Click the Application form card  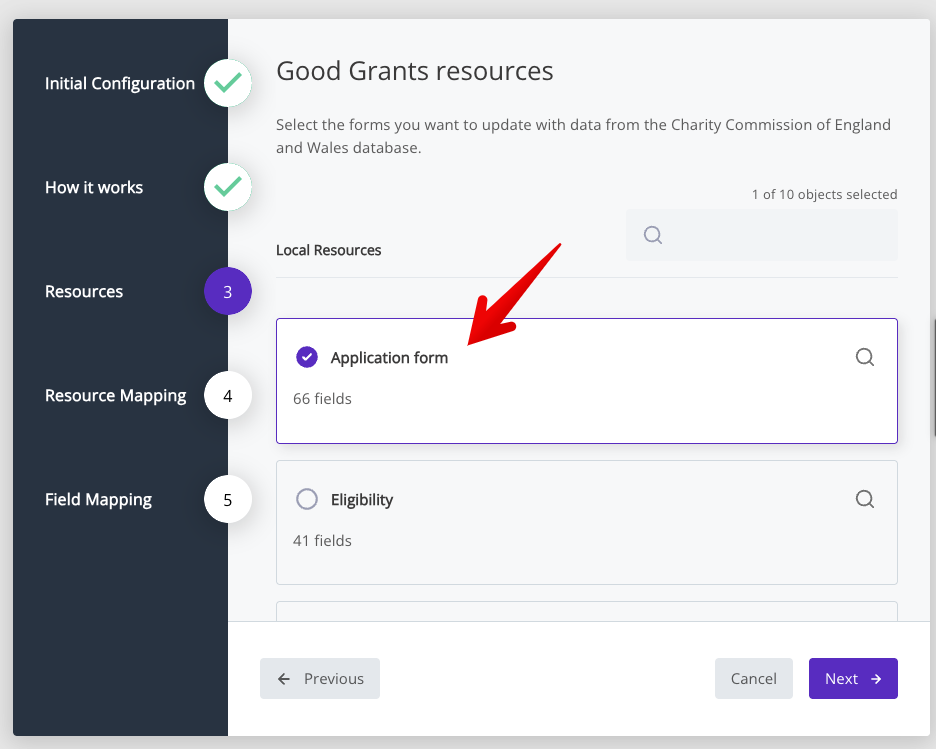586,400
